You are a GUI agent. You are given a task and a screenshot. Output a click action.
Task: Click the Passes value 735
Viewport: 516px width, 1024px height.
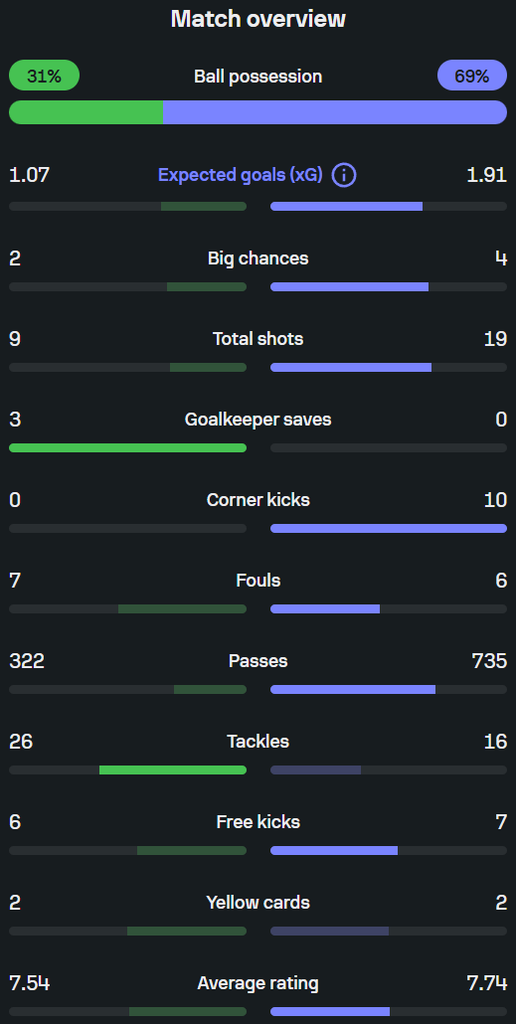tap(489, 661)
